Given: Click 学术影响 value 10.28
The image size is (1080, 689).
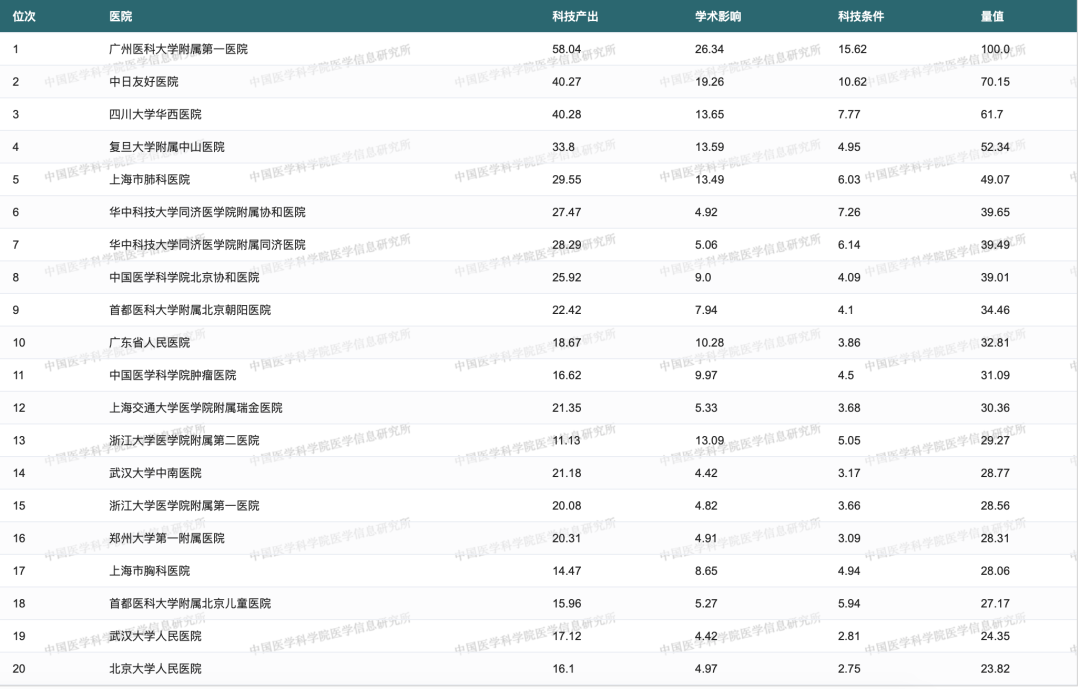Looking at the screenshot, I should point(709,342).
